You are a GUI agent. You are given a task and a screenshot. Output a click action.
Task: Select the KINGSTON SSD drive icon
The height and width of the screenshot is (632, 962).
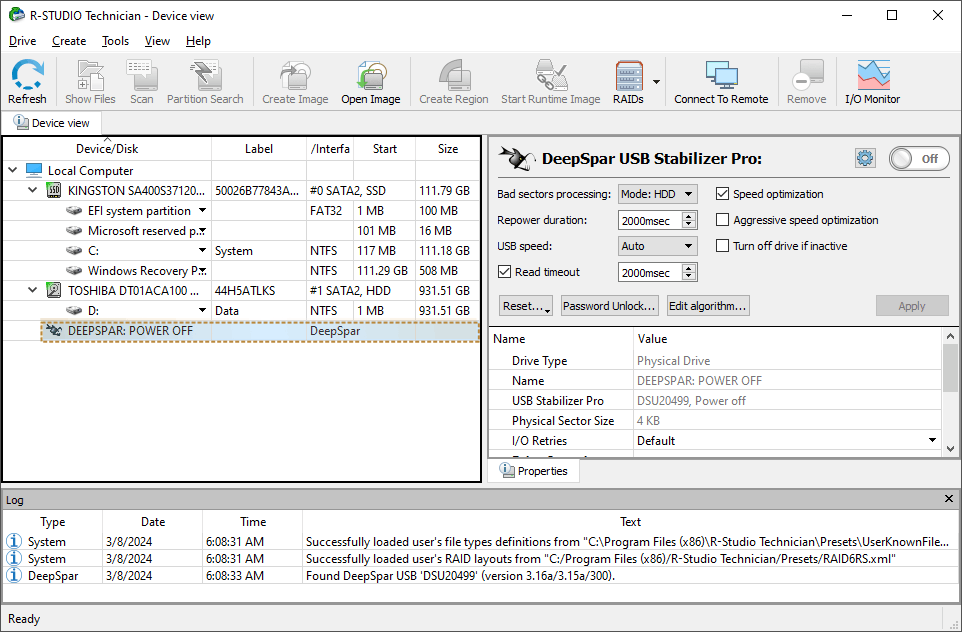tap(54, 190)
